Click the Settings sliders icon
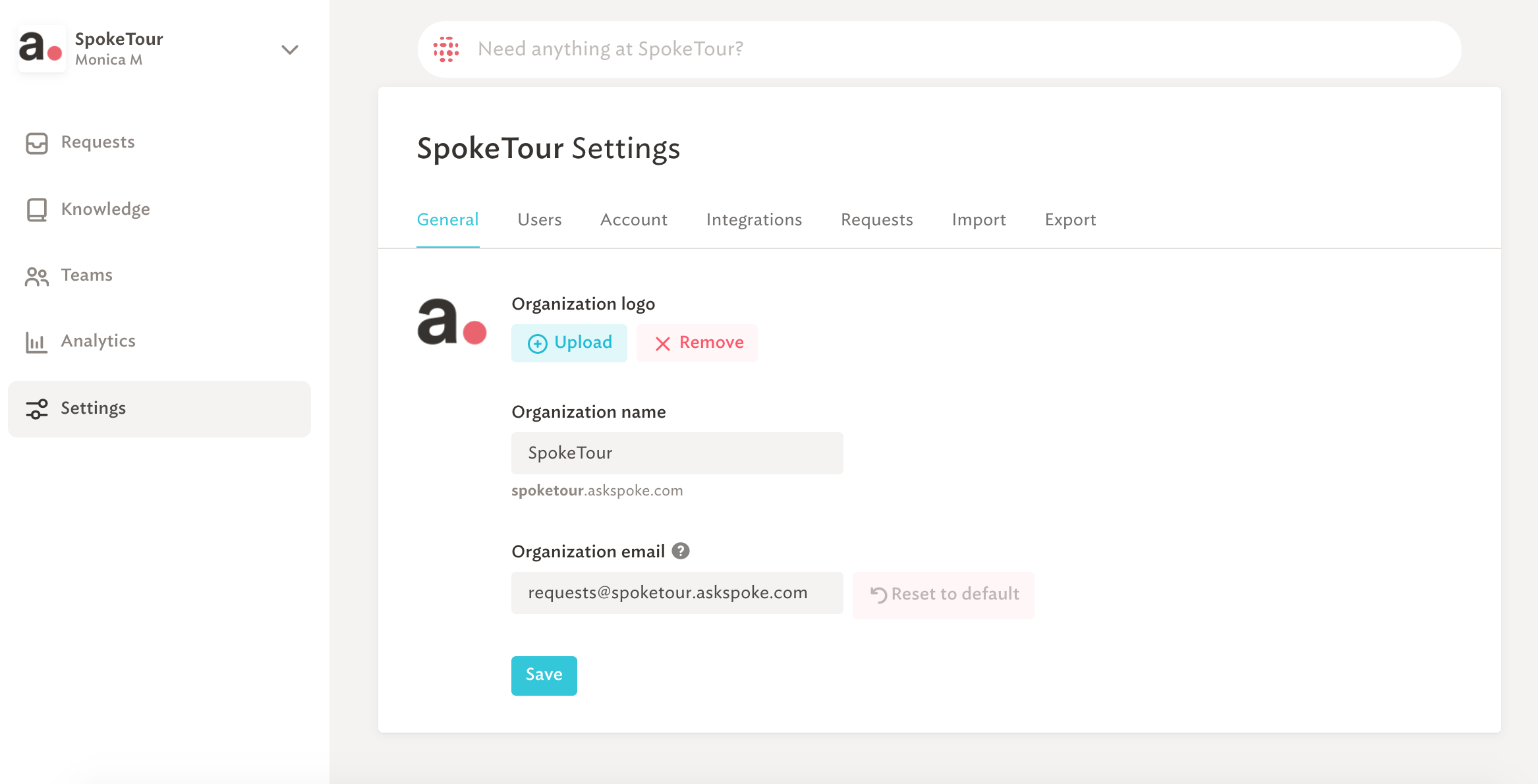This screenshot has width=1538, height=784. pos(37,408)
